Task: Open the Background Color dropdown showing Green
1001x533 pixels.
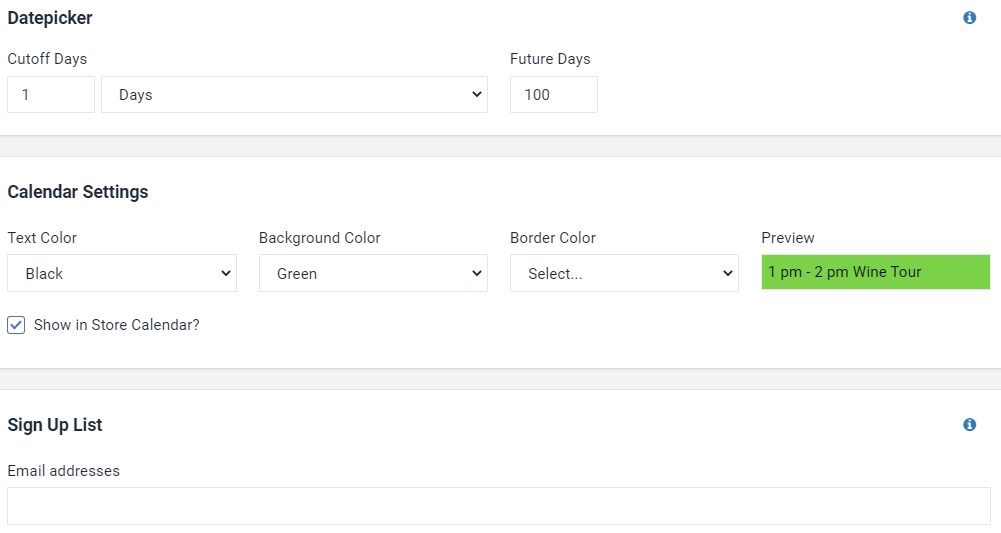Action: [x=373, y=273]
